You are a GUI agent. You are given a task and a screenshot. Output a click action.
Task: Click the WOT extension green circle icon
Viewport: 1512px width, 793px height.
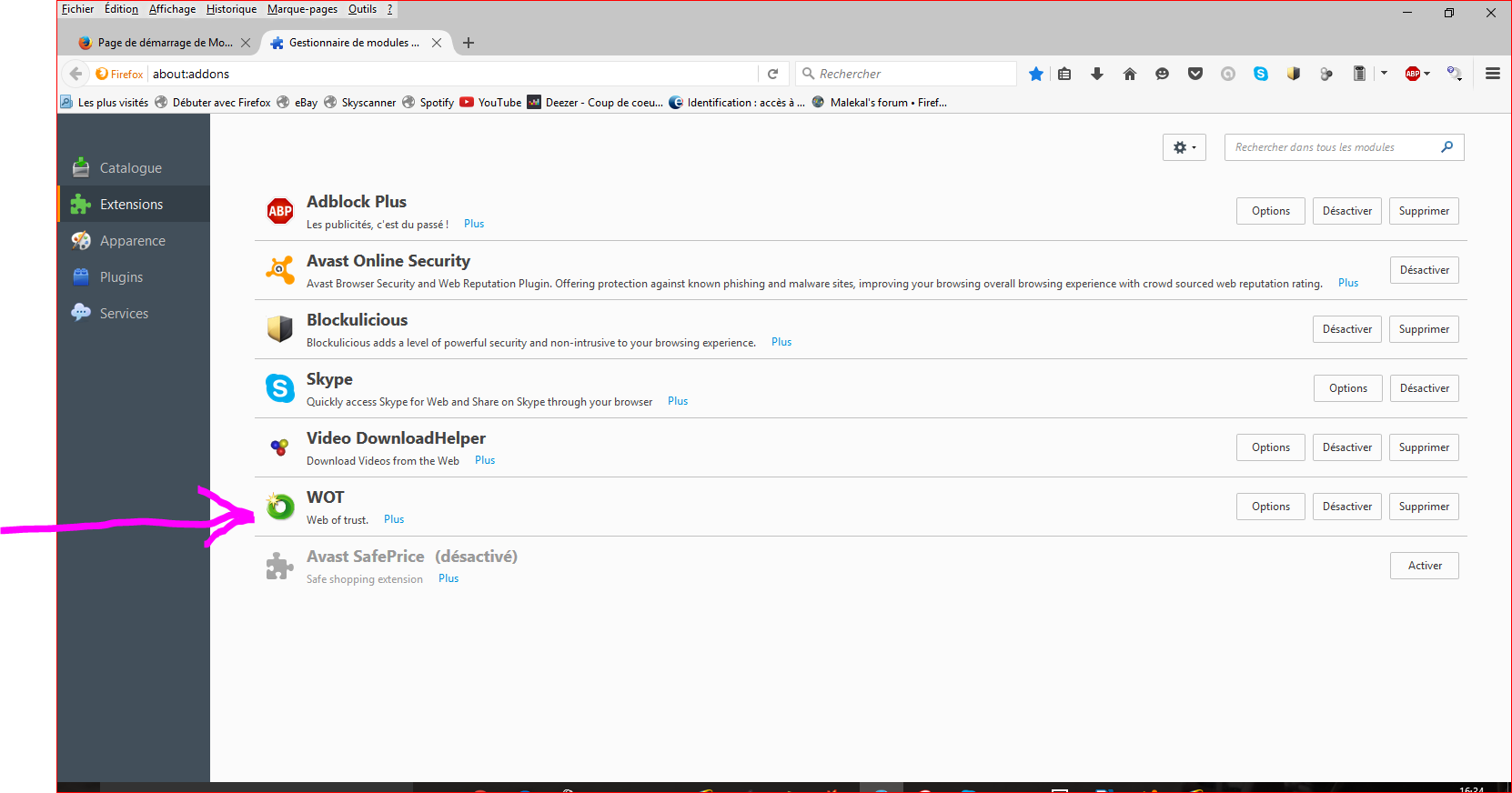pyautogui.click(x=280, y=506)
